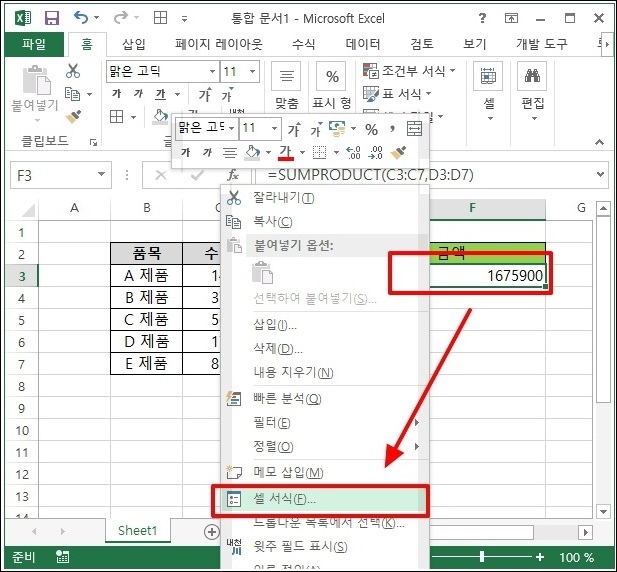Switch to the Insert (삽입) tab
Screen dimensions: 617x572
point(134,44)
